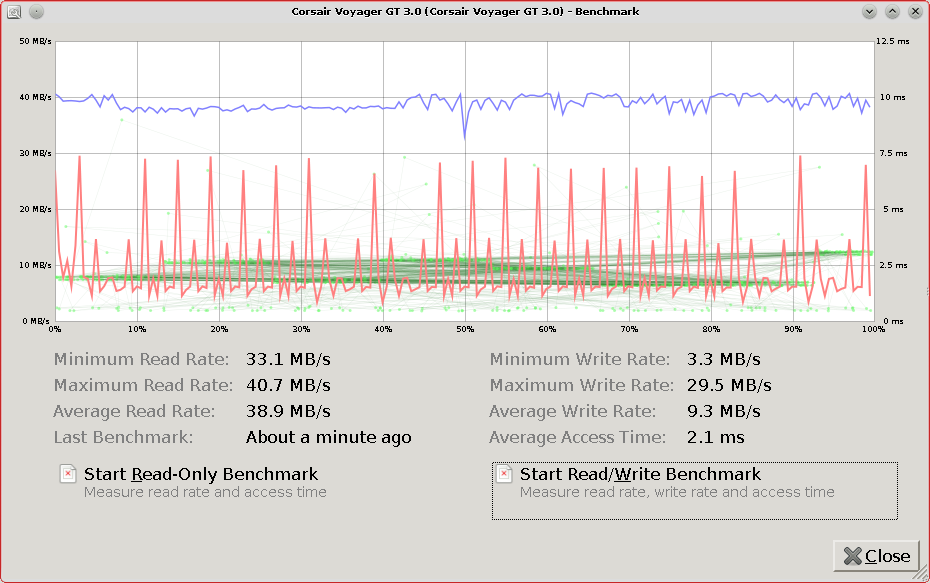Click the document icon beside Start Read/Write Benchmark
The image size is (930, 583).
tap(504, 474)
